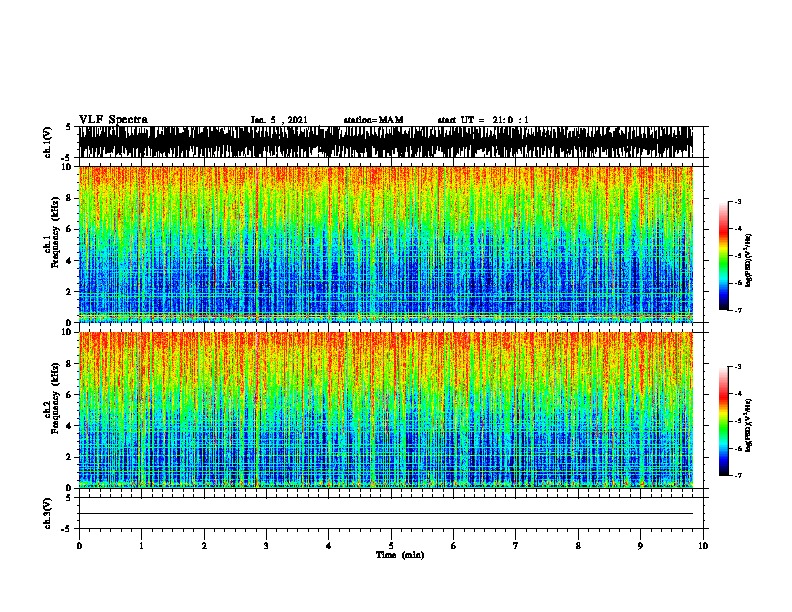This screenshot has height=612, width=792.
Task: Click time axis tick label "10"
Action: coord(703,545)
